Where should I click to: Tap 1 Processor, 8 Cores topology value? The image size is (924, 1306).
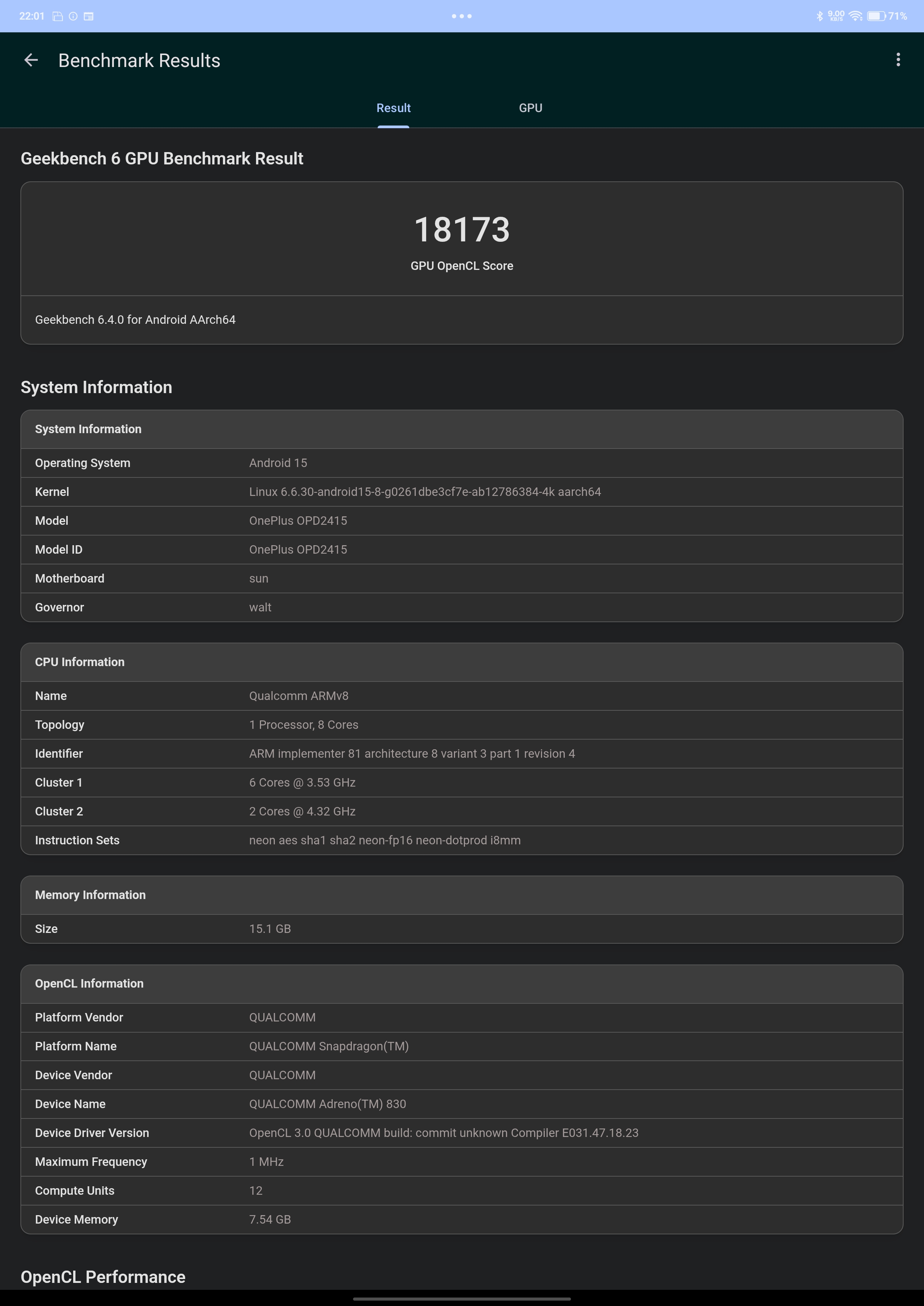click(304, 725)
